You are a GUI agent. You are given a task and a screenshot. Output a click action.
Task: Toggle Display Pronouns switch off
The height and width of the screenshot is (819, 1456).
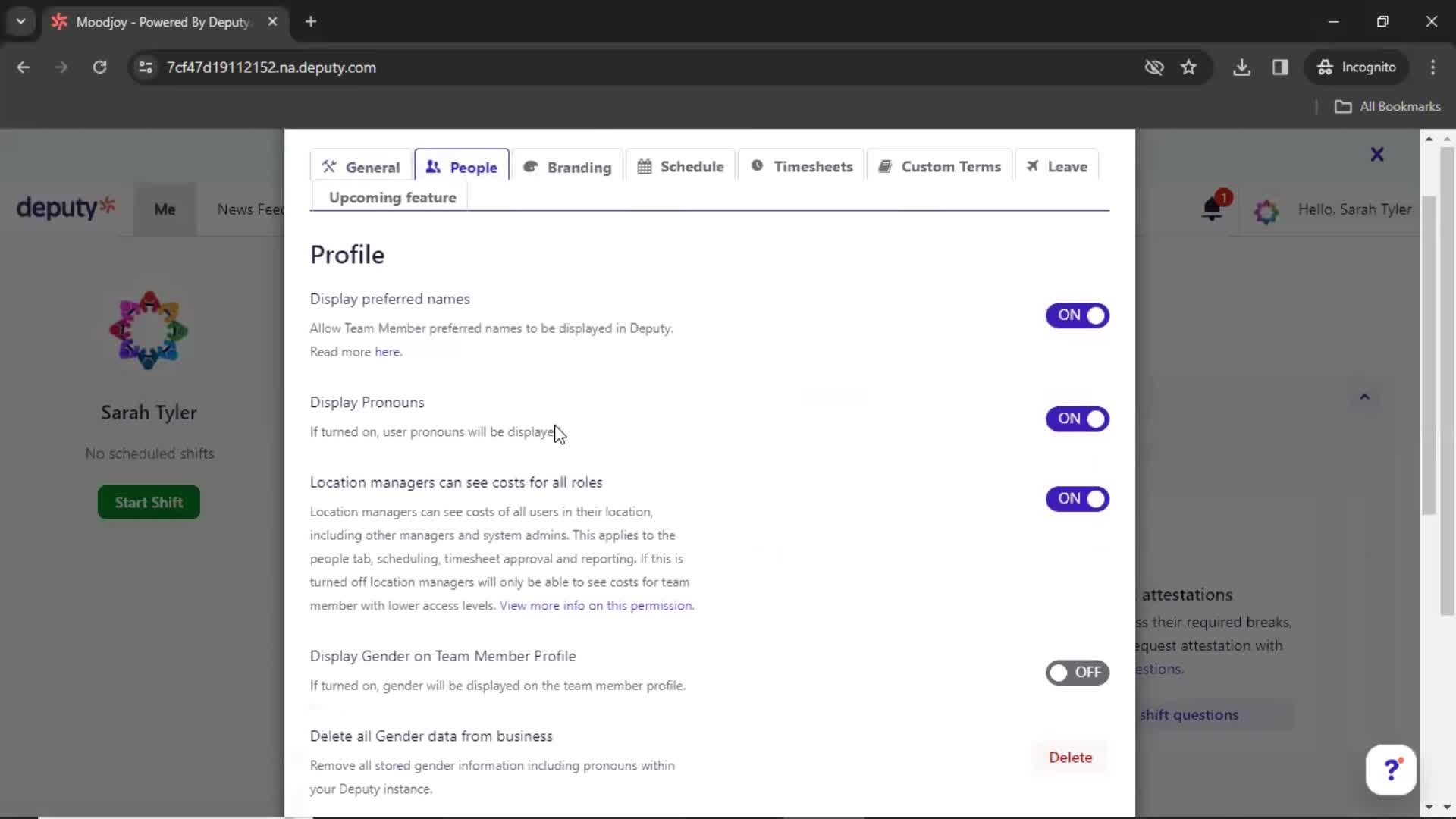[x=1078, y=418]
